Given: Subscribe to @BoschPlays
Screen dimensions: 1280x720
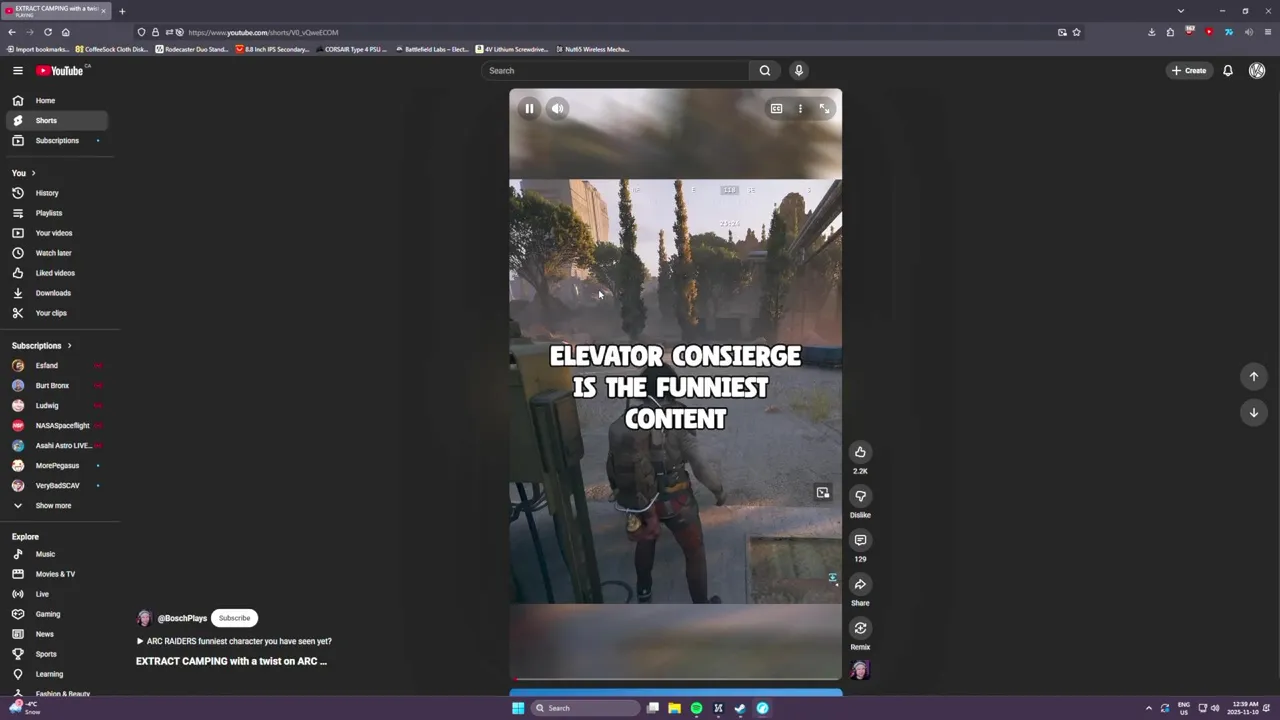Looking at the screenshot, I should tap(234, 618).
